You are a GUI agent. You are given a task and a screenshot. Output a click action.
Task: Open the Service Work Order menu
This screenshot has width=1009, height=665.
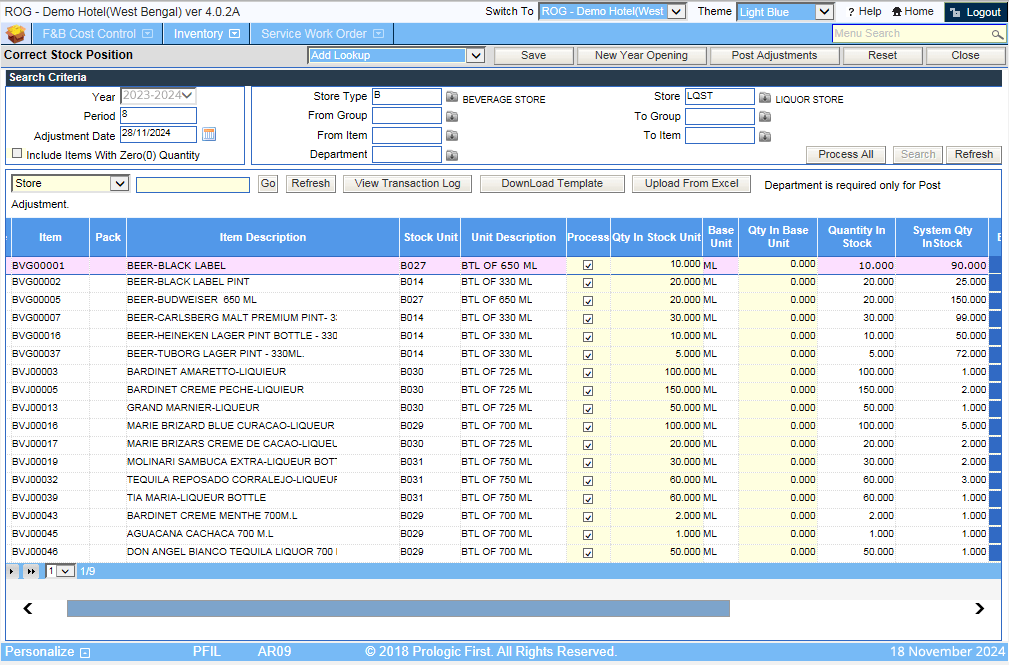(322, 33)
